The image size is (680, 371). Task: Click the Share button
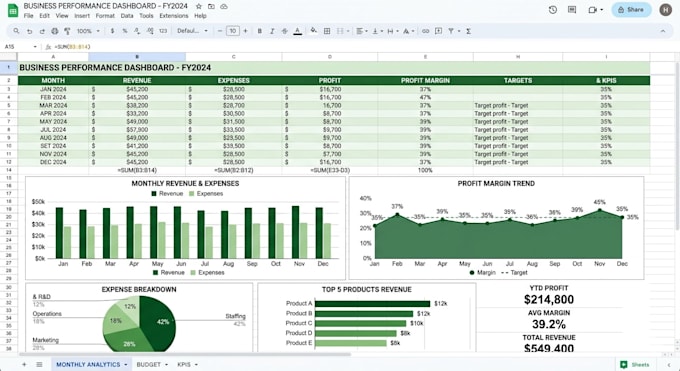pos(631,10)
